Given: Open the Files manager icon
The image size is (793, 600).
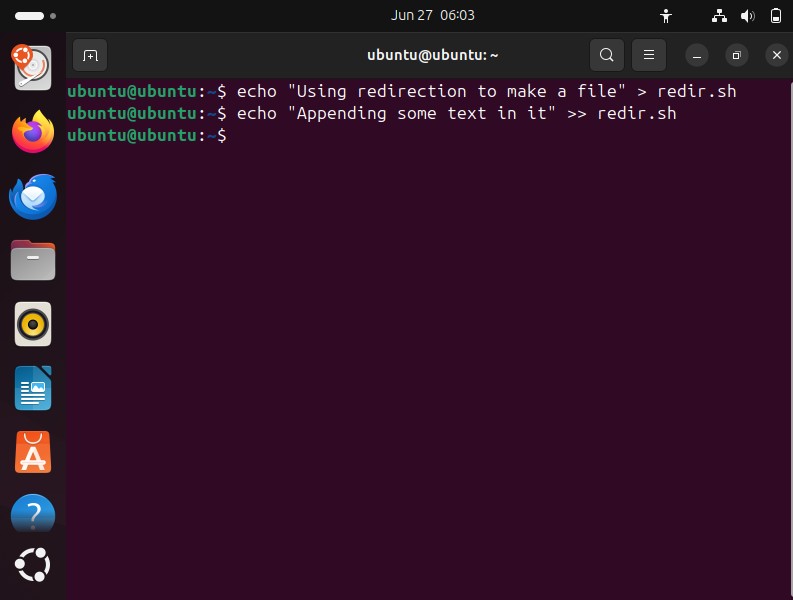Looking at the screenshot, I should click(33, 260).
